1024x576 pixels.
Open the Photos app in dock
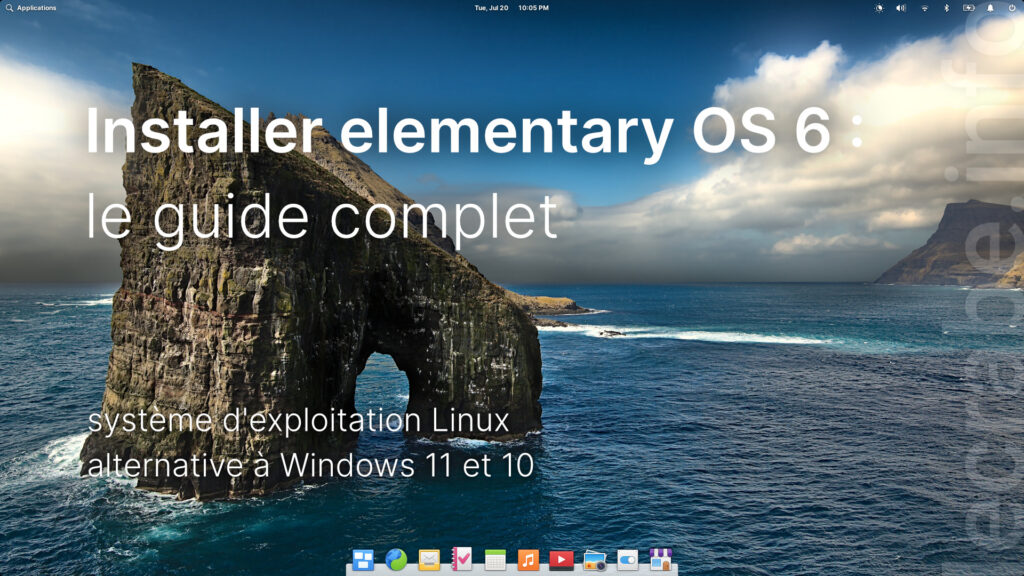click(x=594, y=560)
